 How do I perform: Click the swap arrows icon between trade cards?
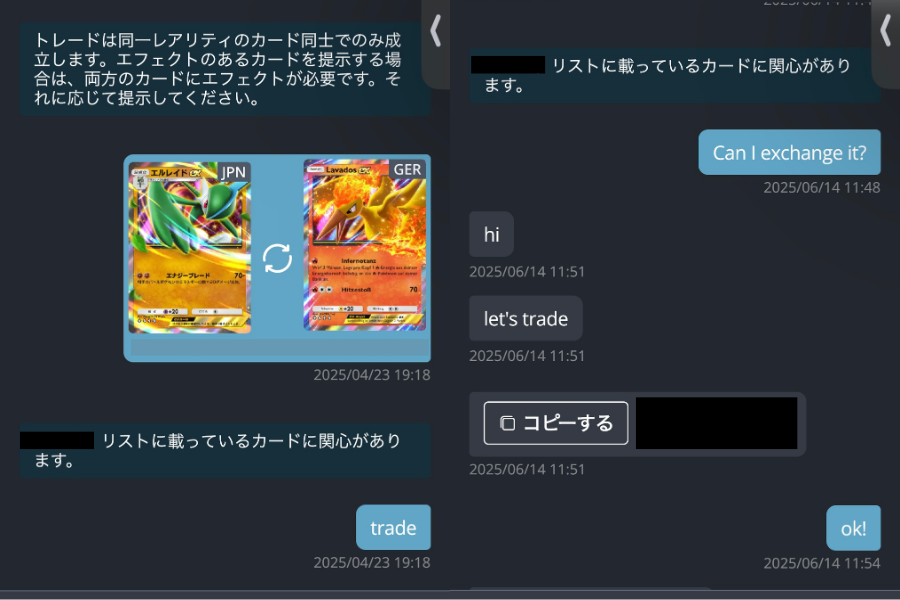(277, 258)
